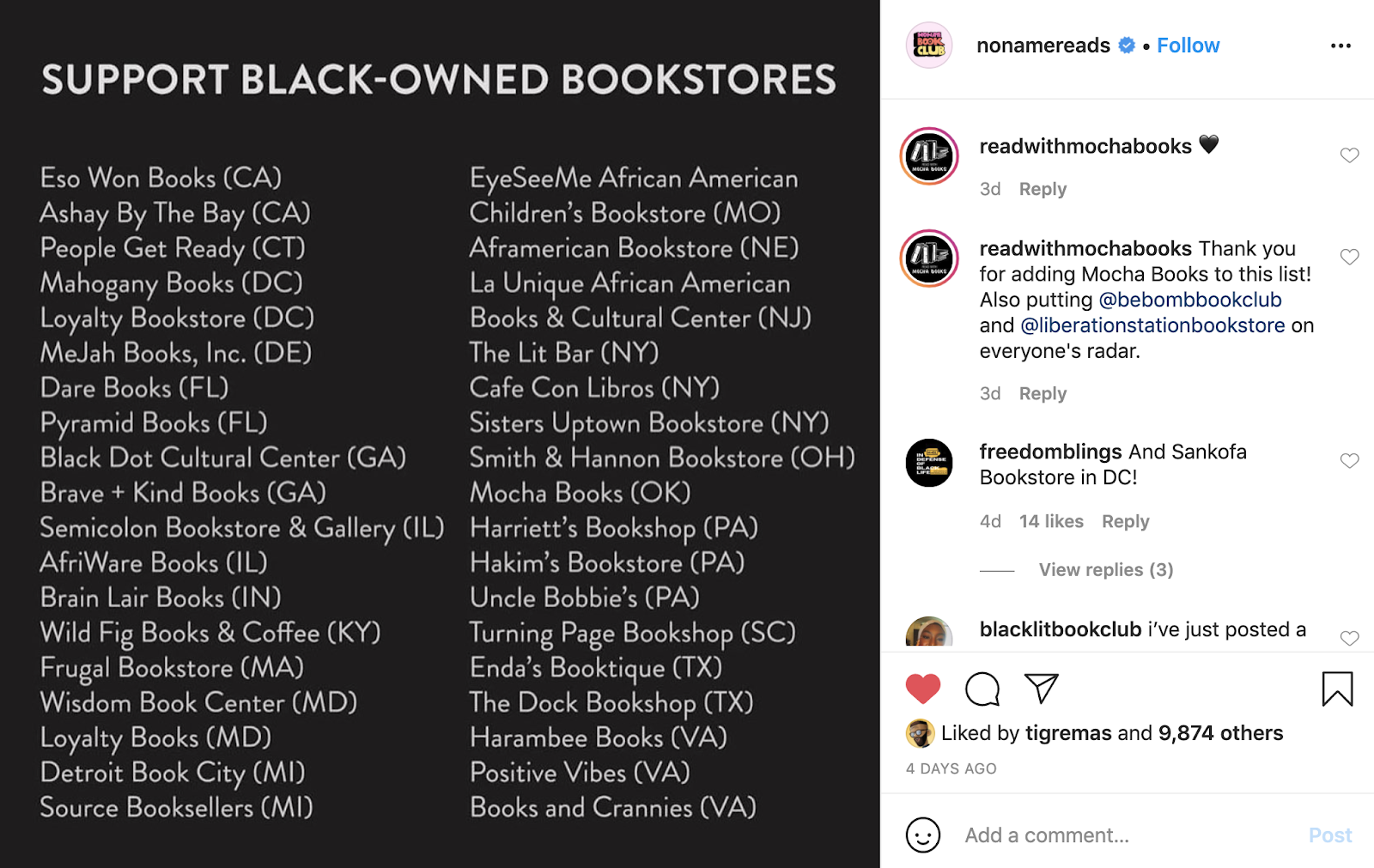Expand View replies (3)
The width and height of the screenshot is (1374, 868).
[1106, 570]
